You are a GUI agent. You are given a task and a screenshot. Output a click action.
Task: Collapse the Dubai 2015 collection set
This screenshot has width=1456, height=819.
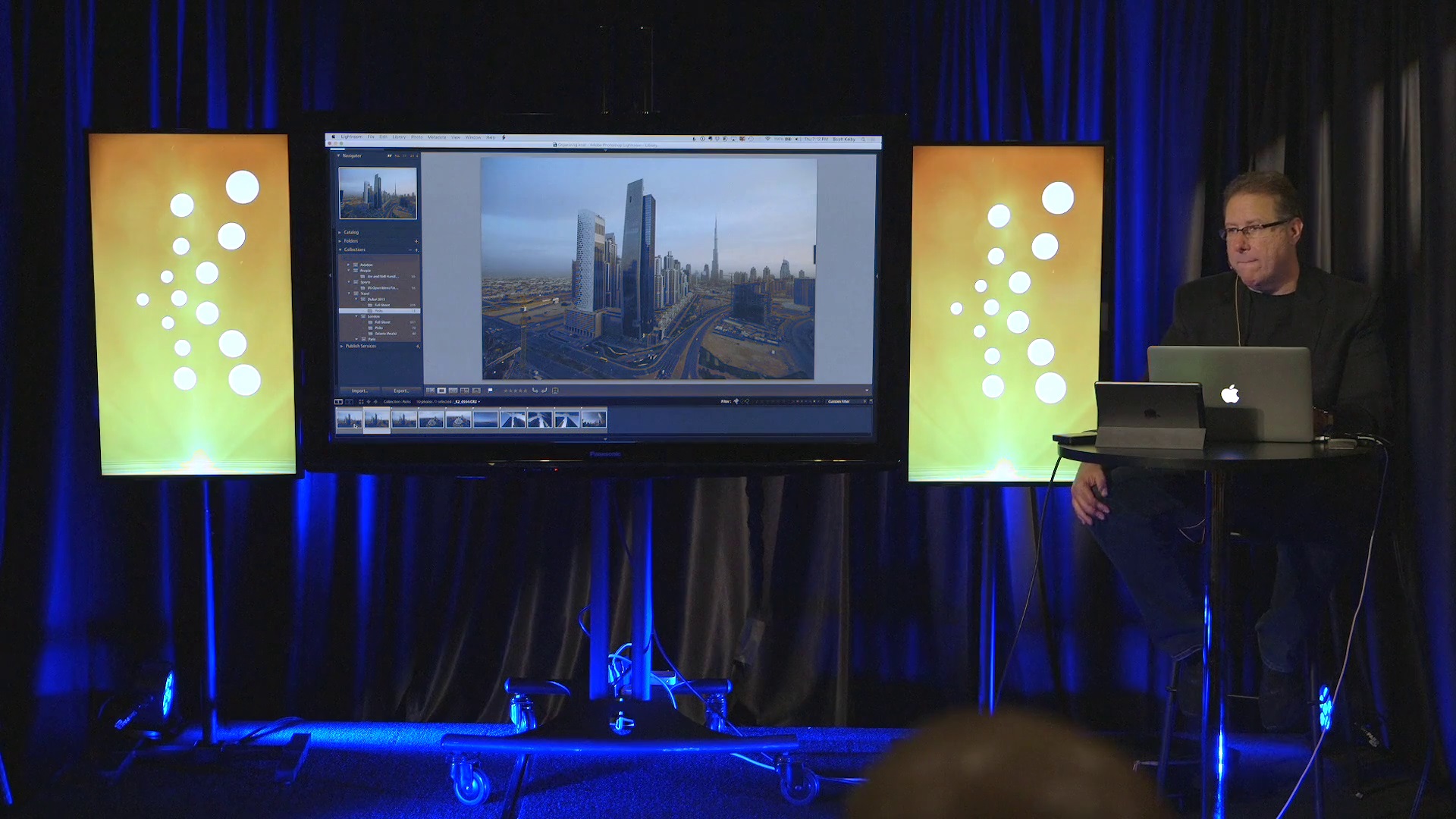coord(356,300)
